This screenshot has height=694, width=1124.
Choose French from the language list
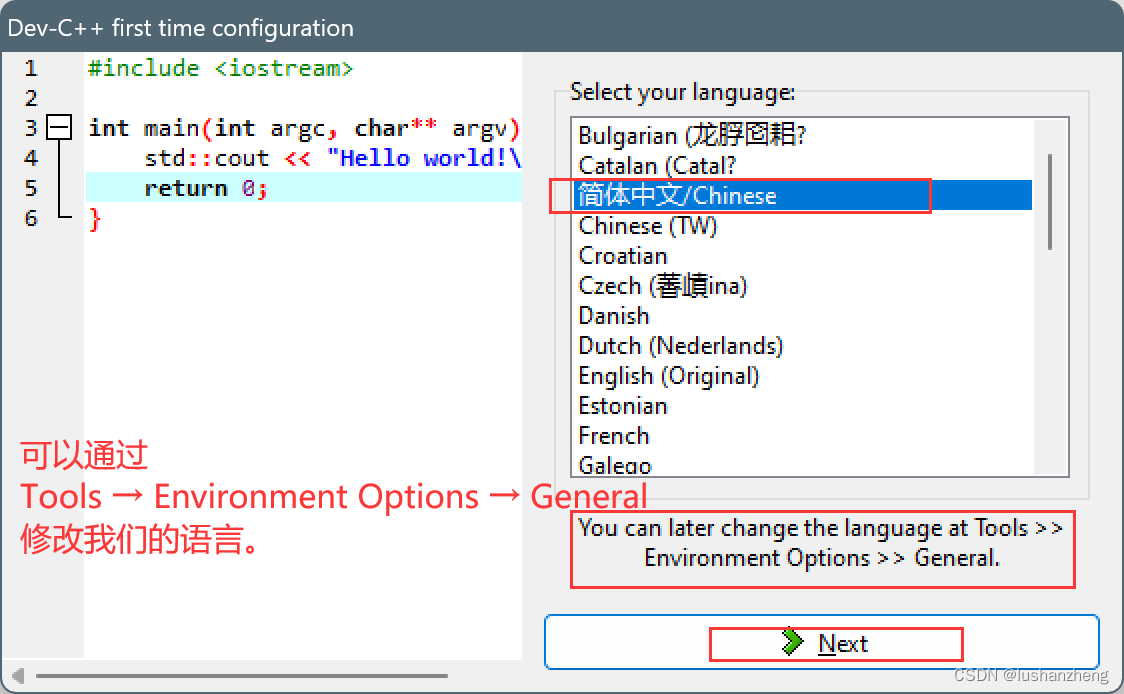(x=804, y=436)
